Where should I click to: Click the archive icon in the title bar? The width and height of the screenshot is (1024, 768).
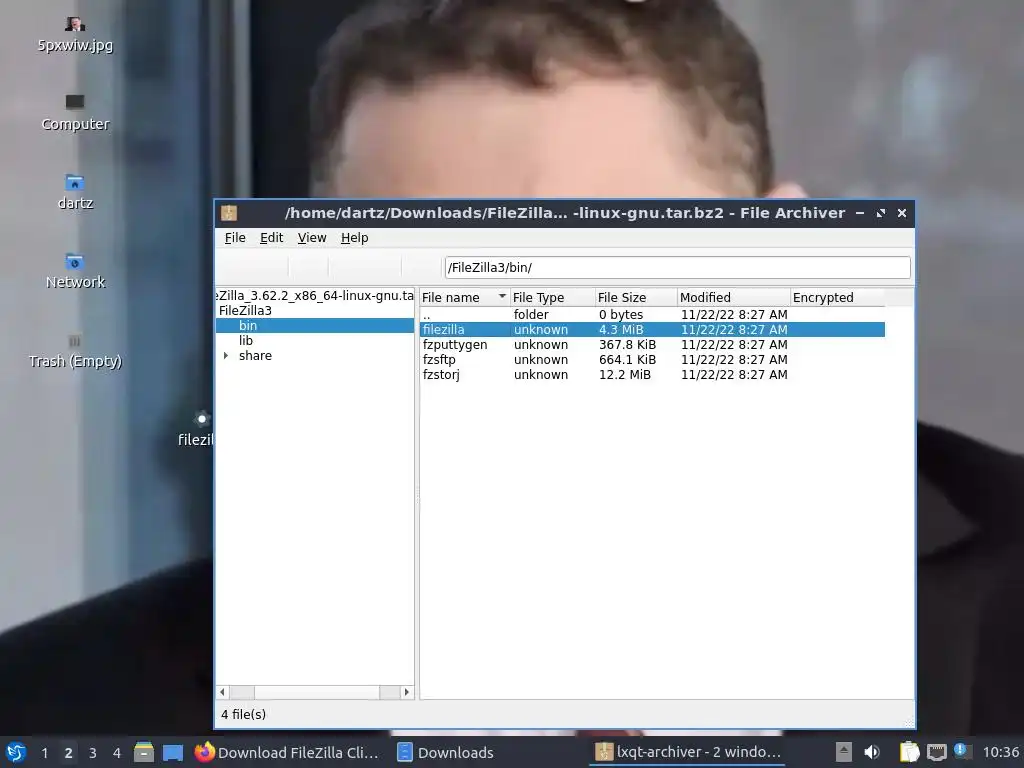click(x=229, y=213)
